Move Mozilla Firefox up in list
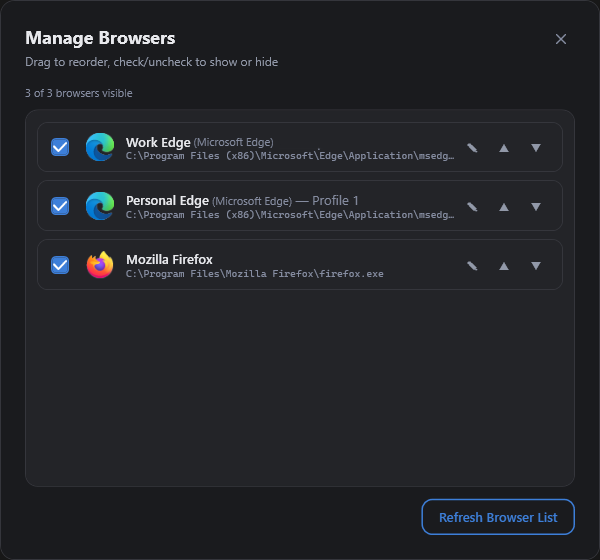600x560 pixels. click(x=504, y=266)
